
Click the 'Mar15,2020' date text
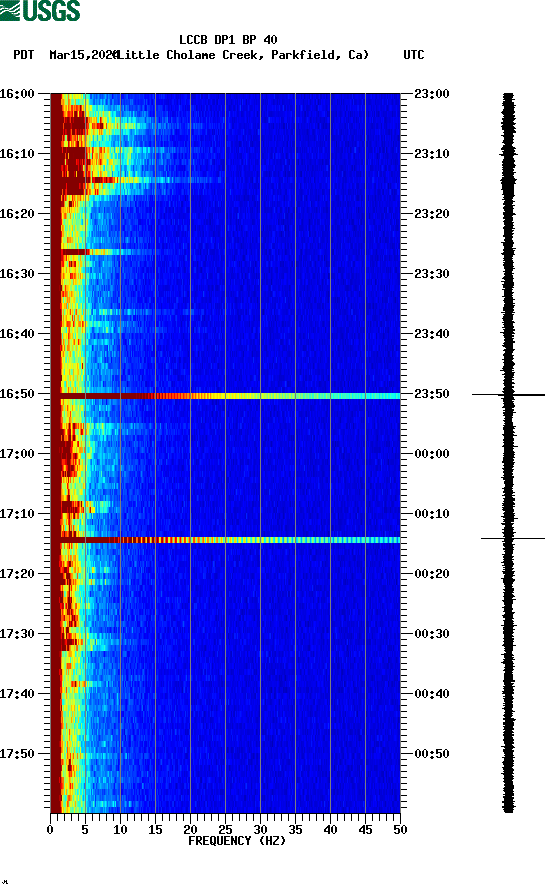click(83, 55)
